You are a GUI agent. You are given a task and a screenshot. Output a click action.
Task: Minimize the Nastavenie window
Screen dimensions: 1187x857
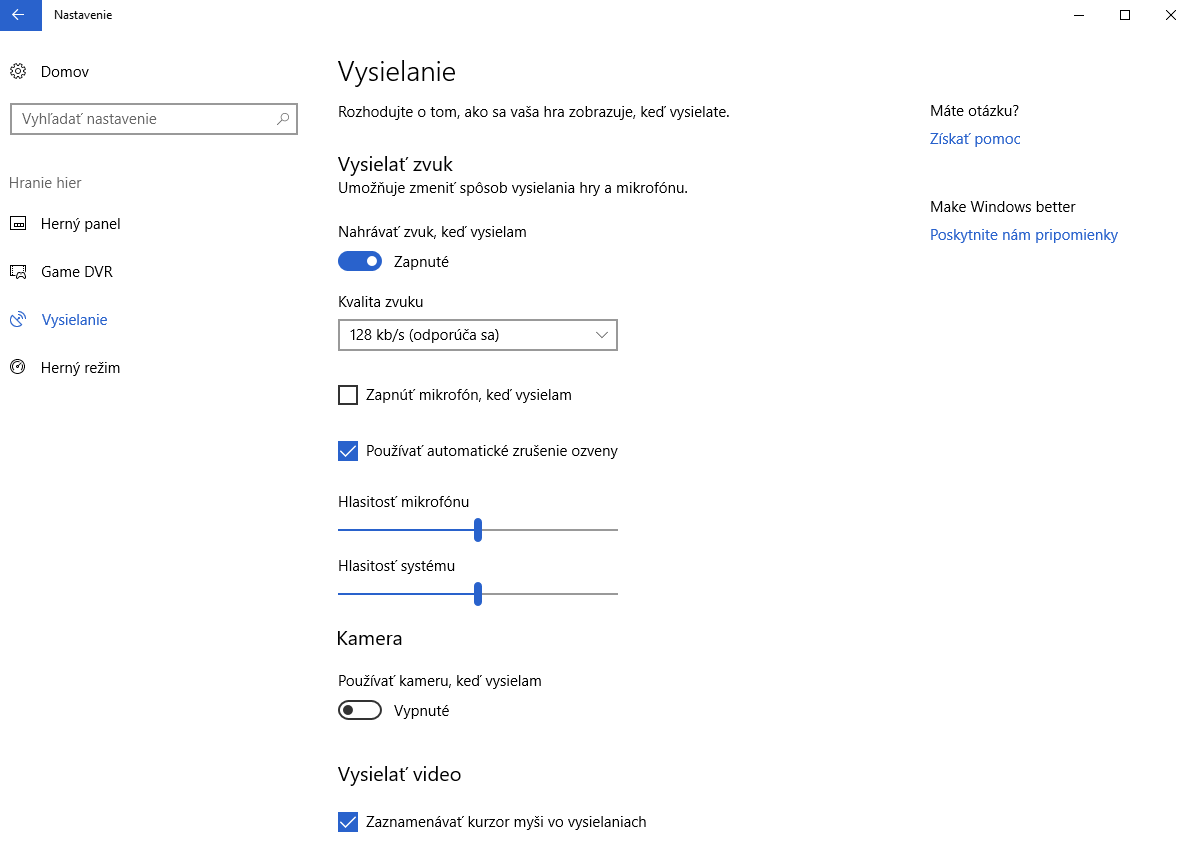(x=1080, y=15)
